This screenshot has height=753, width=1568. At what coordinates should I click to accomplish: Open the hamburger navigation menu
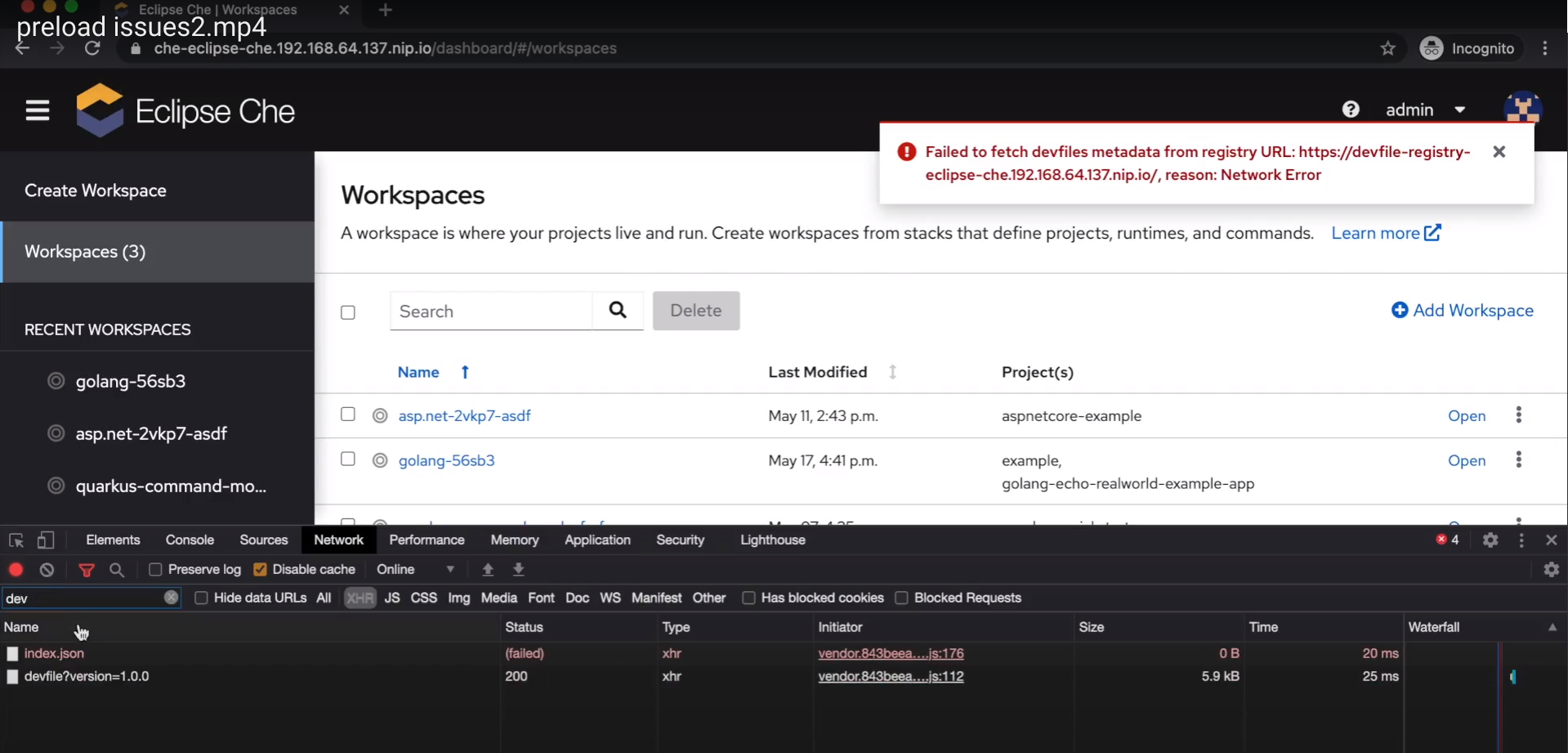(x=37, y=110)
